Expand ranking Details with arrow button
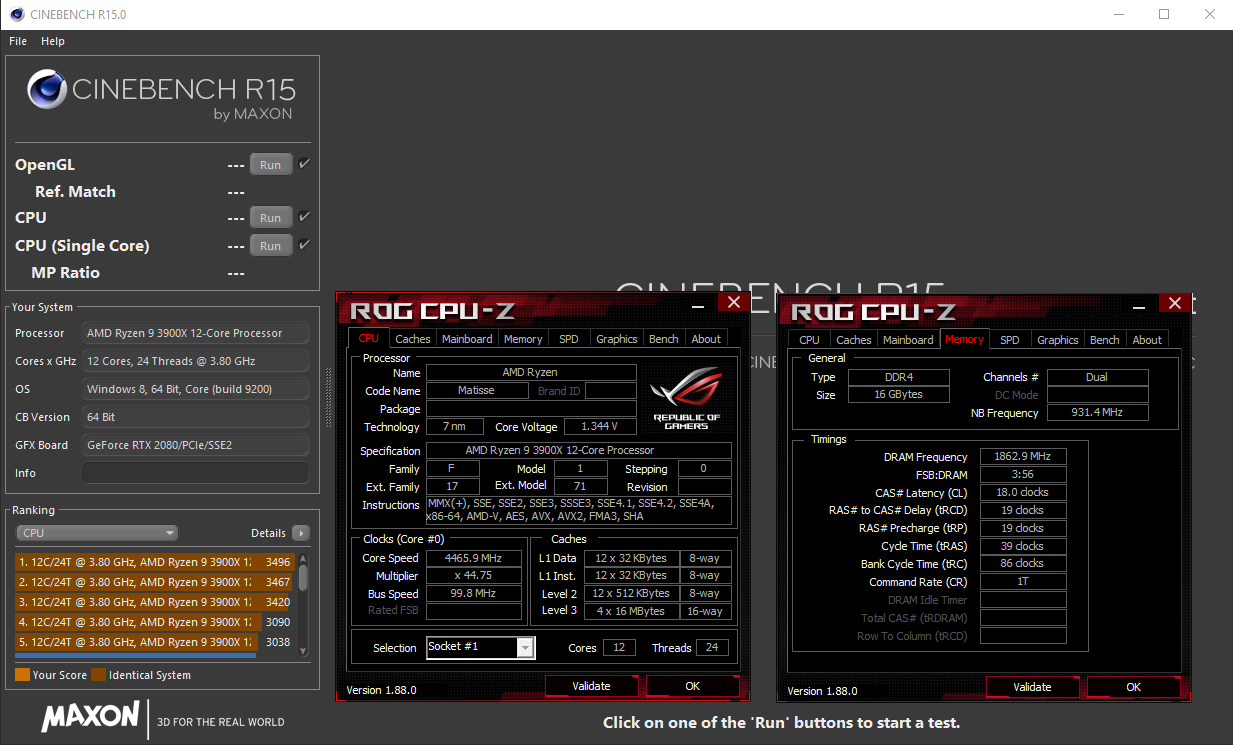The width and height of the screenshot is (1233, 745). [x=300, y=533]
